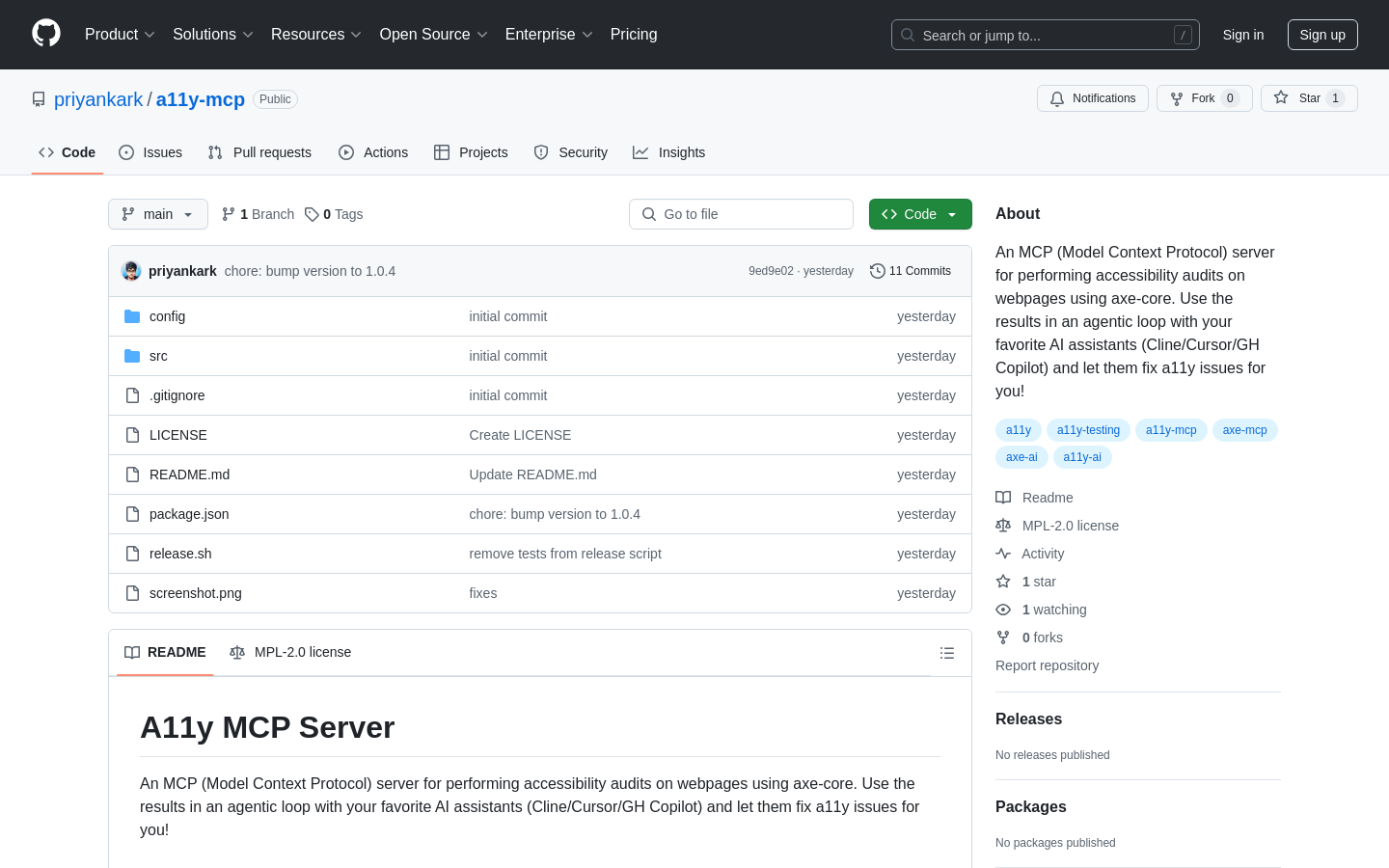Expand the Solutions menu
The width and height of the screenshot is (1389, 868).
pyautogui.click(x=213, y=35)
